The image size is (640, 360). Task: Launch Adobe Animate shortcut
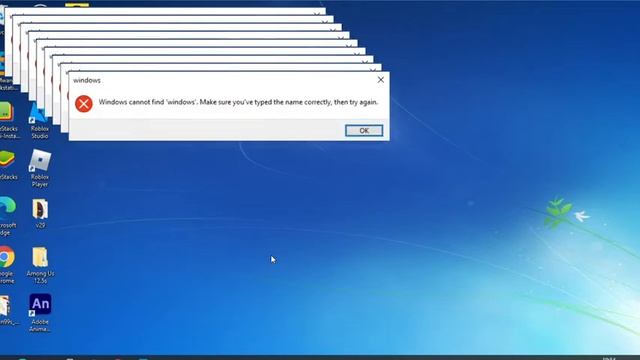(40, 313)
